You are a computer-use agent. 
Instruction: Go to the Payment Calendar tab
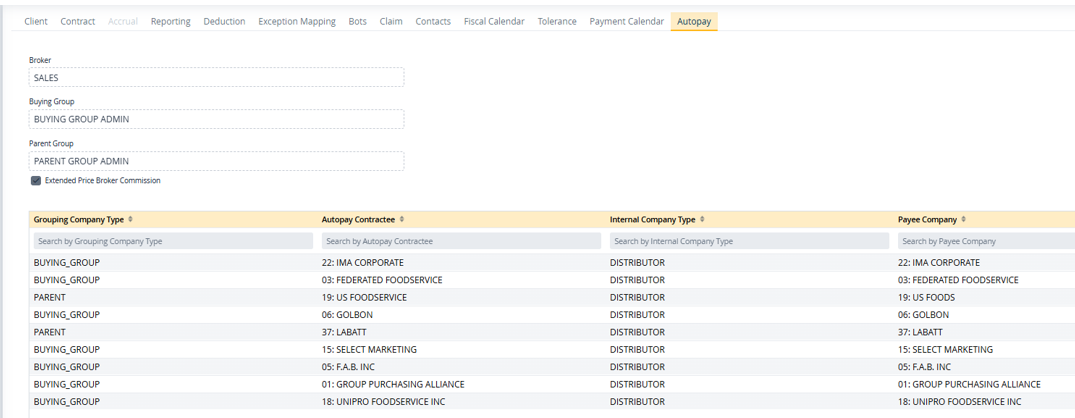click(x=626, y=21)
